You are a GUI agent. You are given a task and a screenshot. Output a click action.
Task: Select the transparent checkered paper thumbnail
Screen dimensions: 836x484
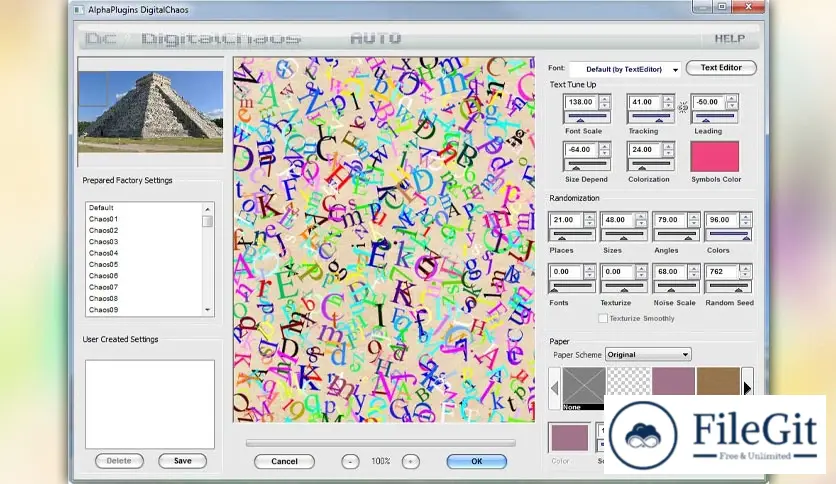tap(629, 381)
